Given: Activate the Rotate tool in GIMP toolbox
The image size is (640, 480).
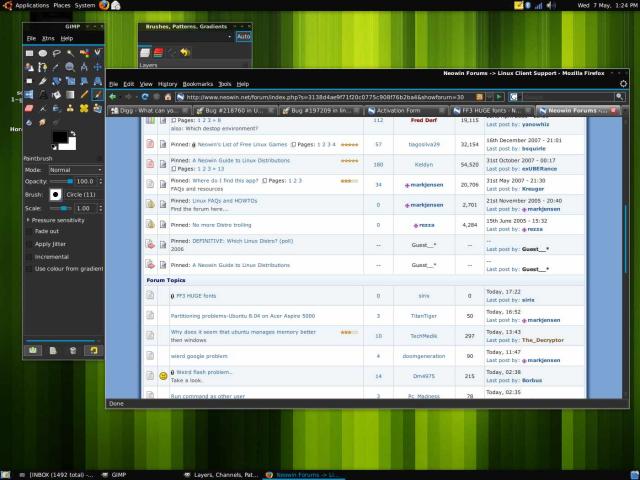Looking at the screenshot, I should 56,81.
